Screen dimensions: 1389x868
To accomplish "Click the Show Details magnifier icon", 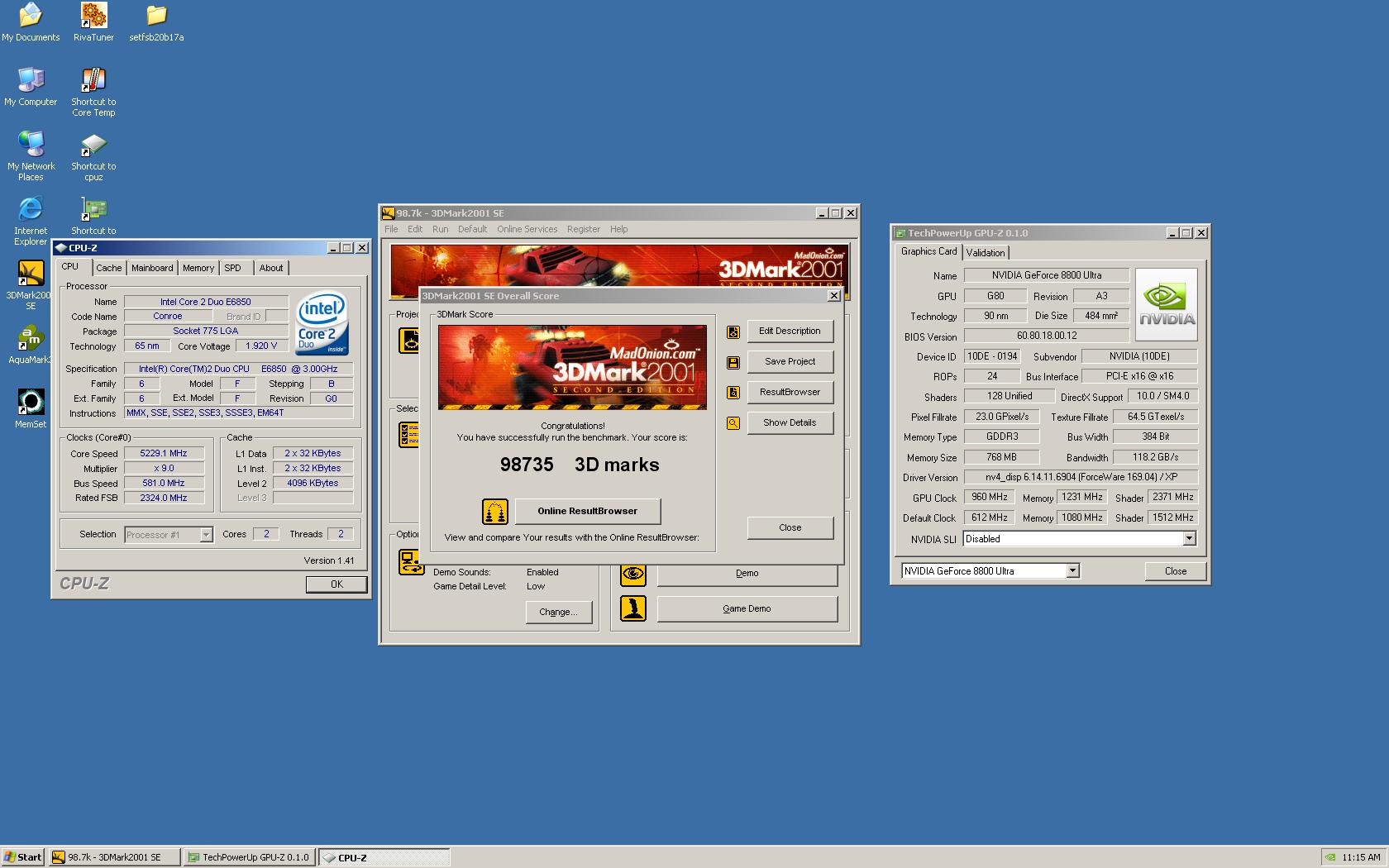I will click(733, 423).
